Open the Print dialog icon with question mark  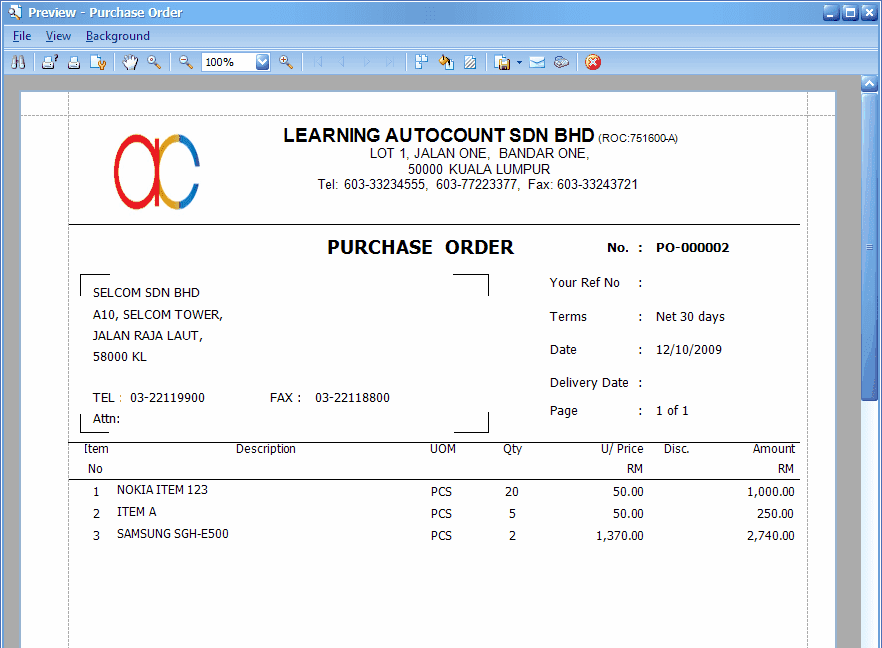[50, 62]
